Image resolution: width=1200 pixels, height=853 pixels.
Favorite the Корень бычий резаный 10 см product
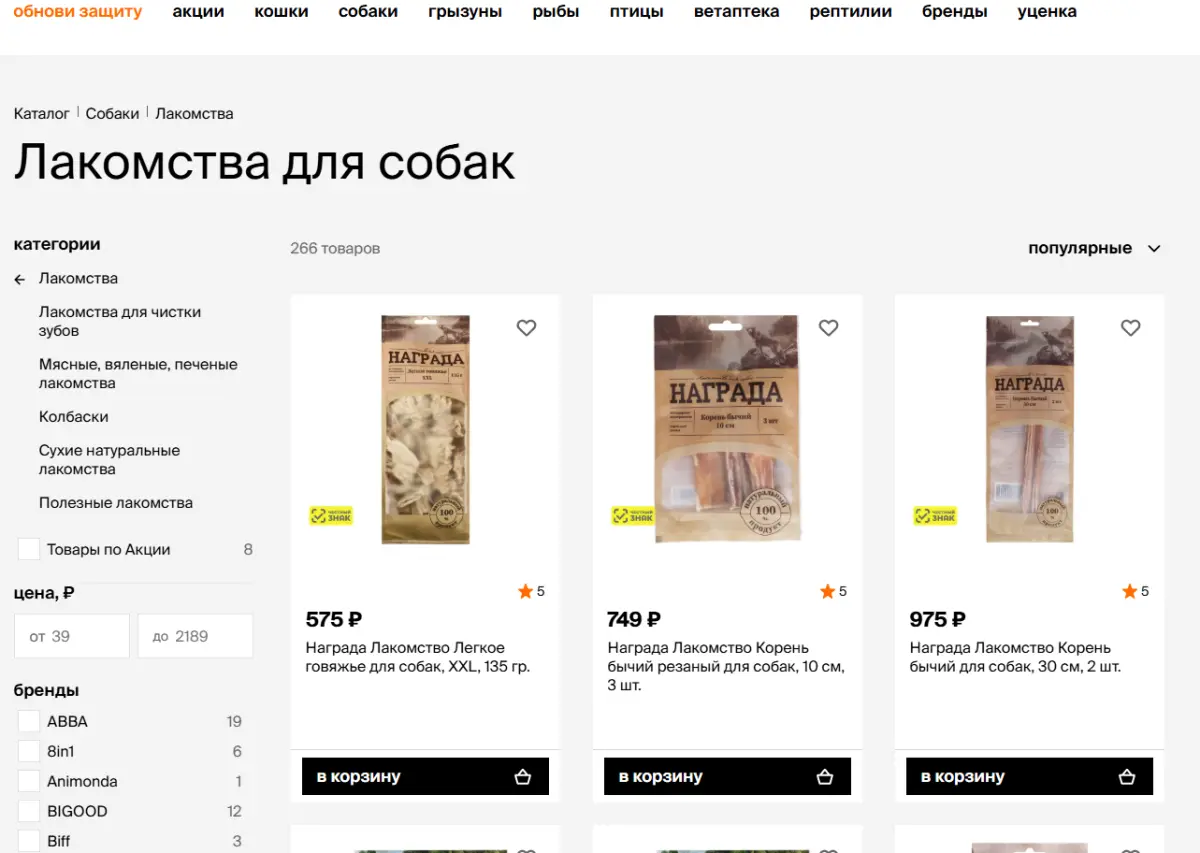coord(828,327)
